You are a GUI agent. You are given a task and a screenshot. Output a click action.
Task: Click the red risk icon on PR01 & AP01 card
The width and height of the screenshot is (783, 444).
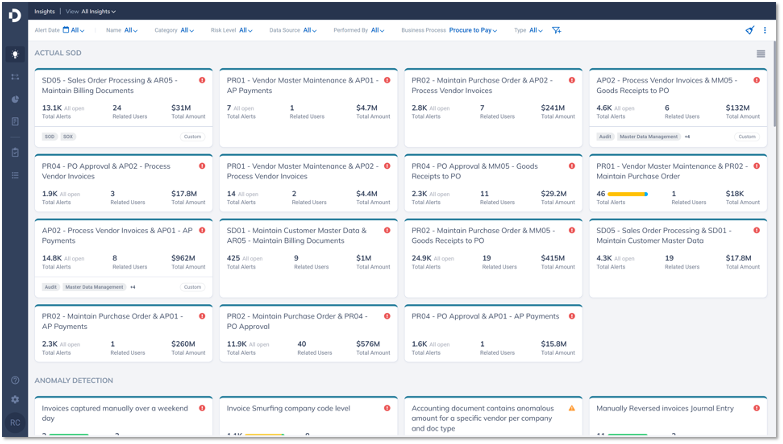click(387, 80)
